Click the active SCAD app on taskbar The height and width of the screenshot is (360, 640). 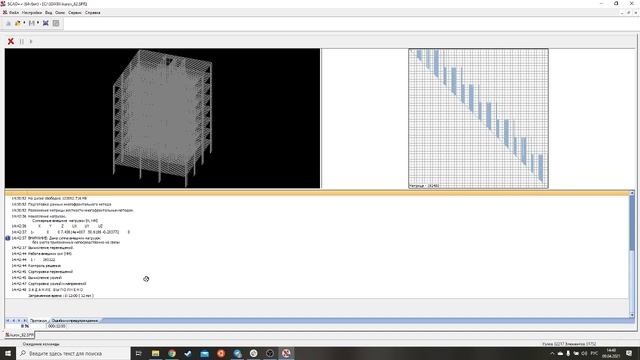pyautogui.click(x=286, y=353)
